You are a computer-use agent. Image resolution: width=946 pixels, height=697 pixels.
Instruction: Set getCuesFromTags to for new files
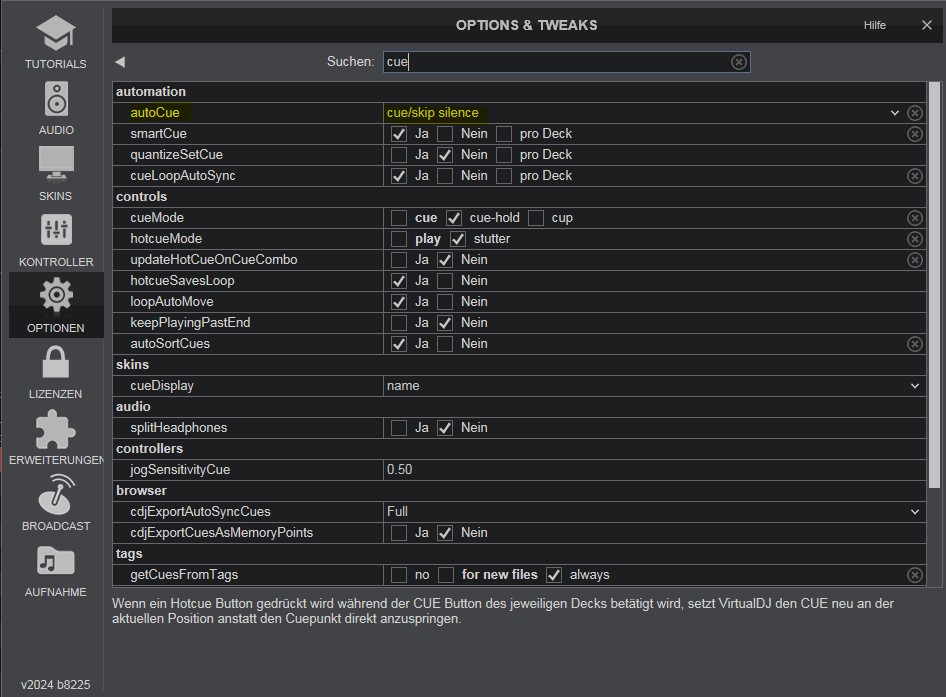[446, 575]
